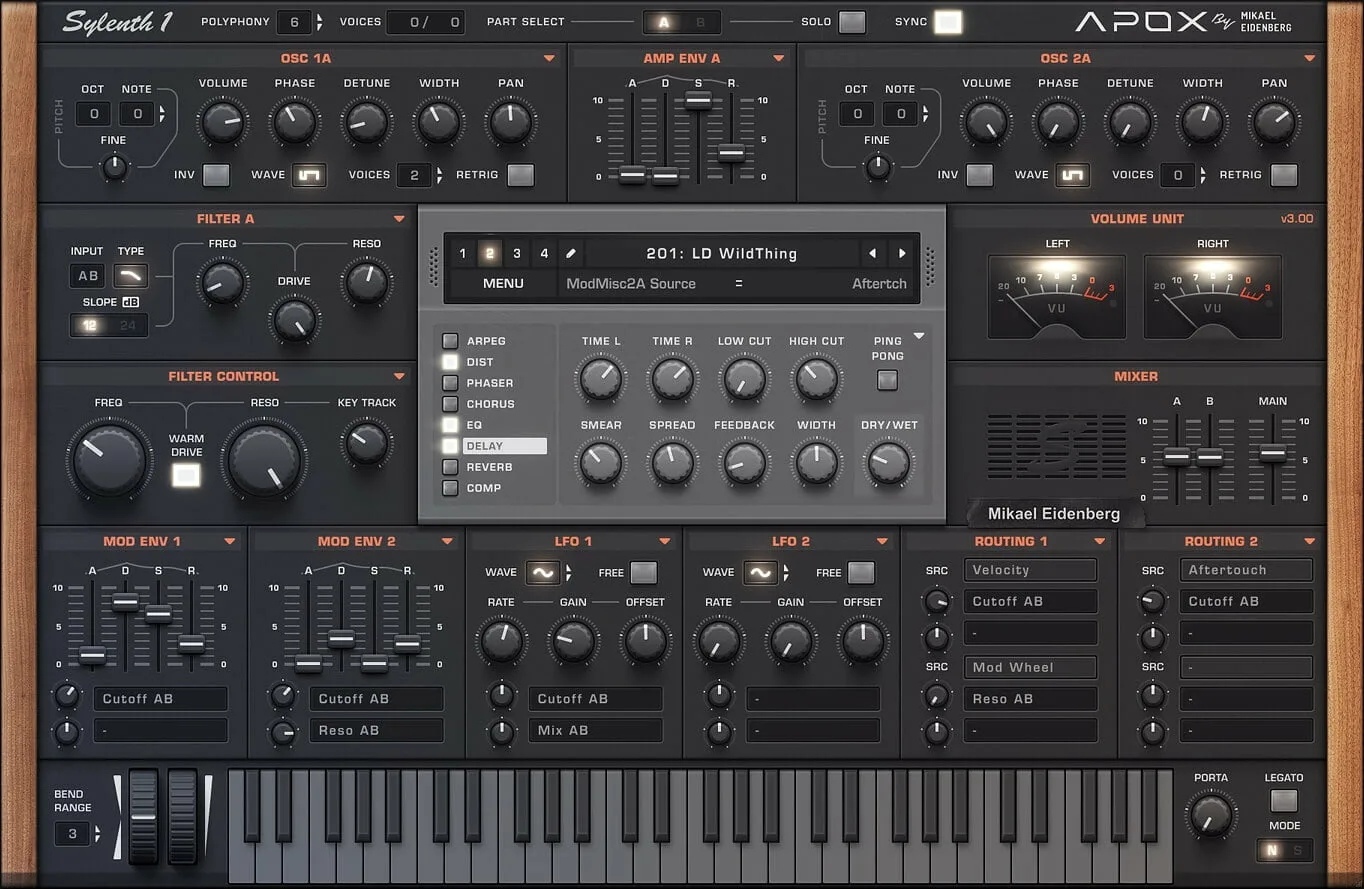Select the 12 dB filter slope
1364x889 pixels.
point(90,324)
